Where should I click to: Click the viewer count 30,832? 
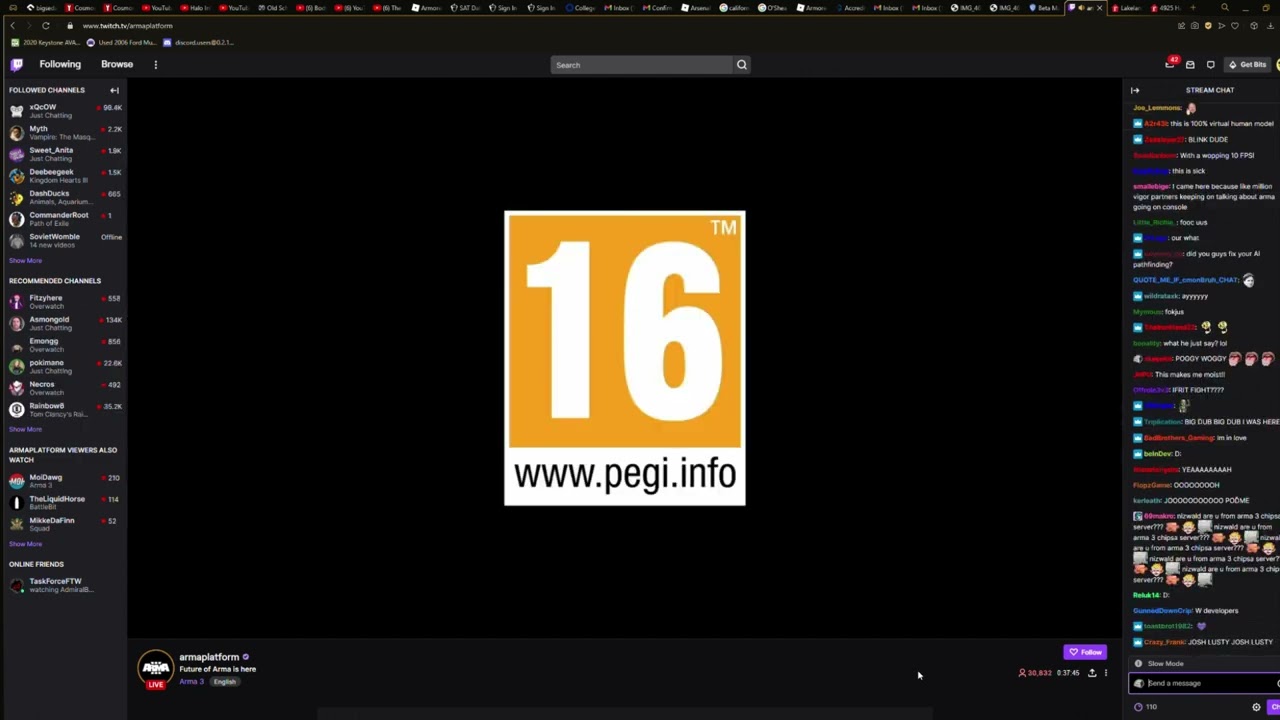tap(1035, 673)
